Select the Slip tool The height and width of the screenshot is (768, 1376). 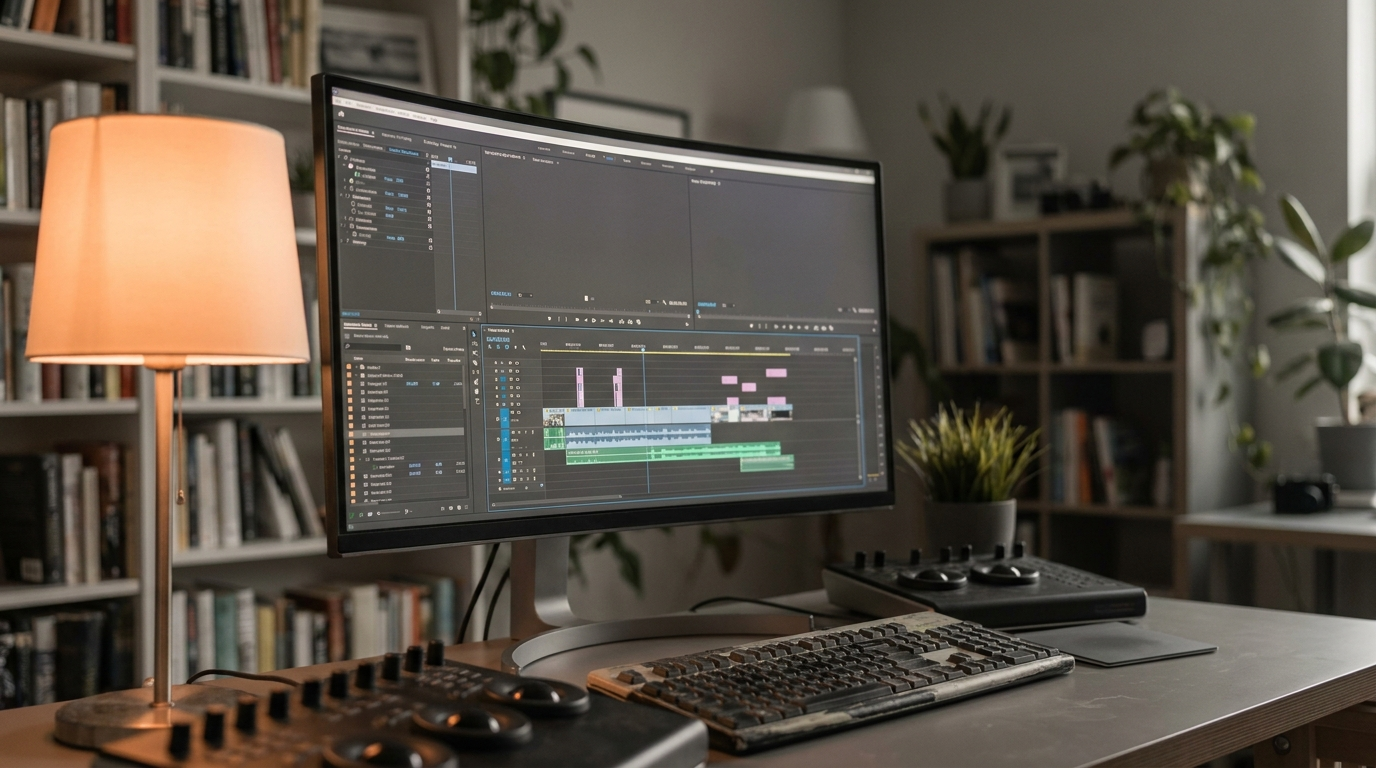click(x=476, y=372)
